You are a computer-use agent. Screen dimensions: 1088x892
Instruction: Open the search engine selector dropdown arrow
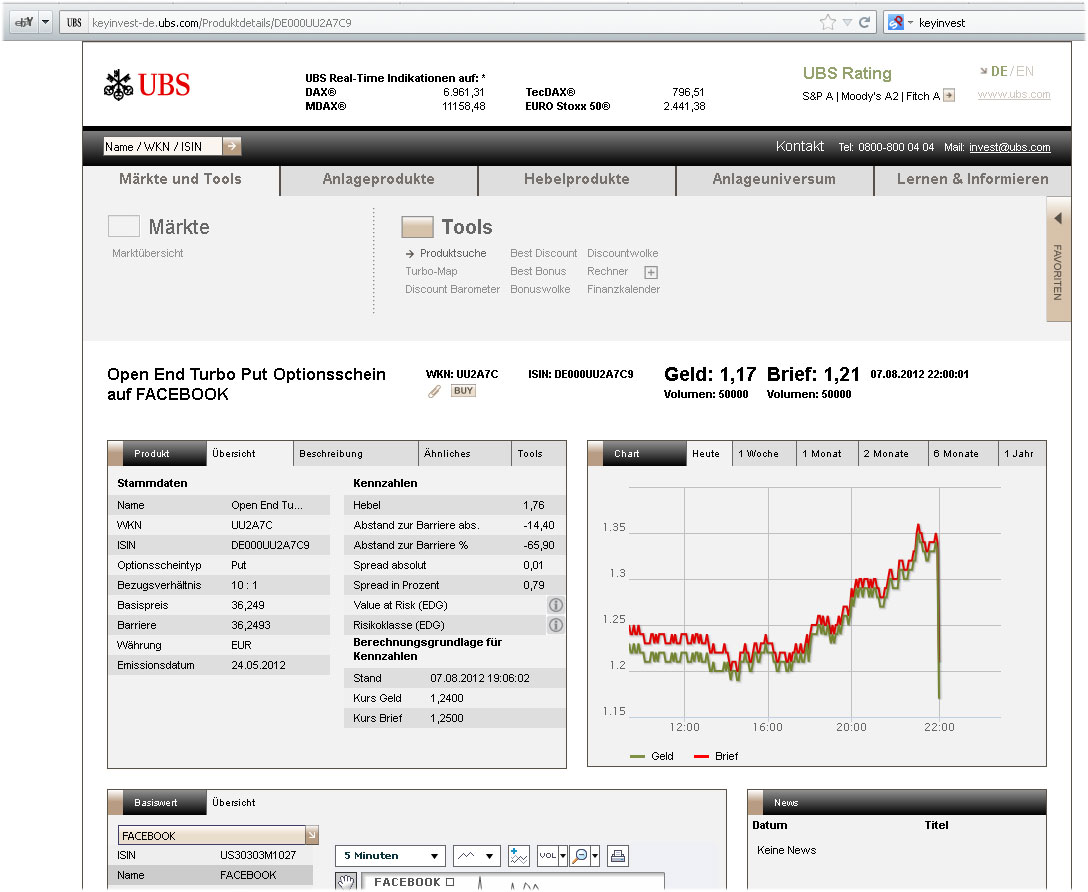pyautogui.click(x=910, y=22)
